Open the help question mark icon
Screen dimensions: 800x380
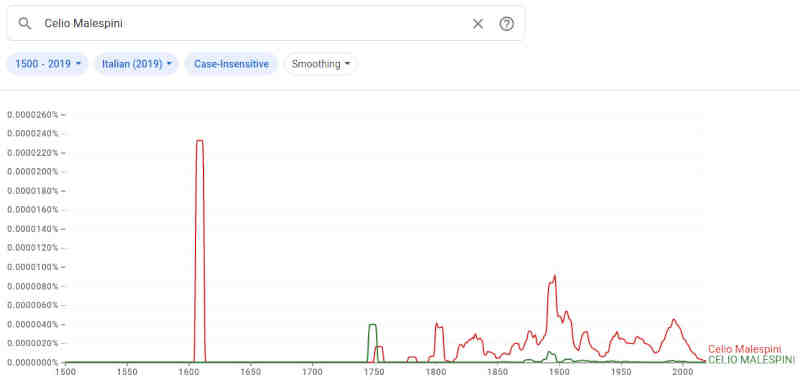pos(506,24)
